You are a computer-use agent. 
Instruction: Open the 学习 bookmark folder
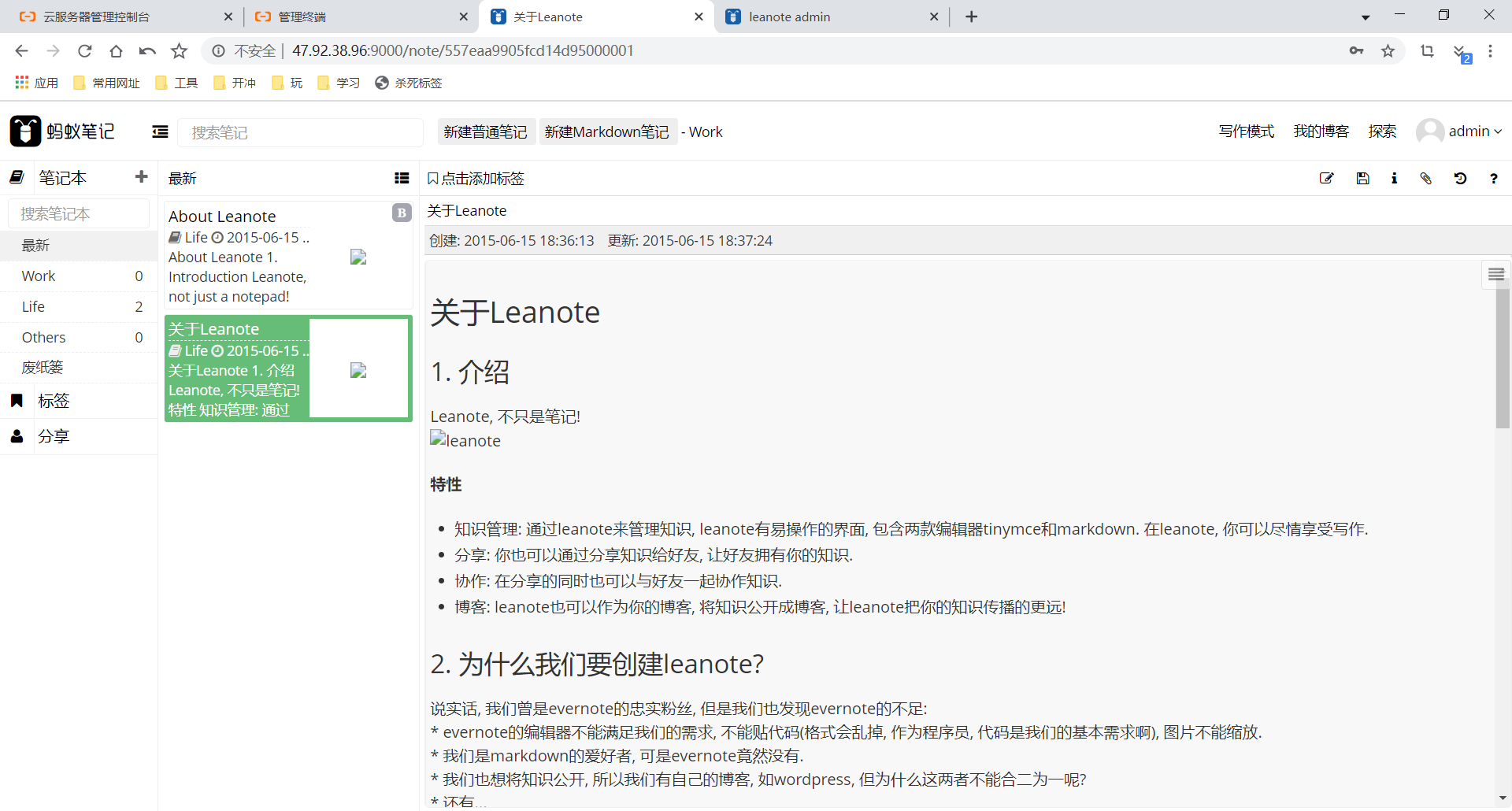(x=339, y=83)
